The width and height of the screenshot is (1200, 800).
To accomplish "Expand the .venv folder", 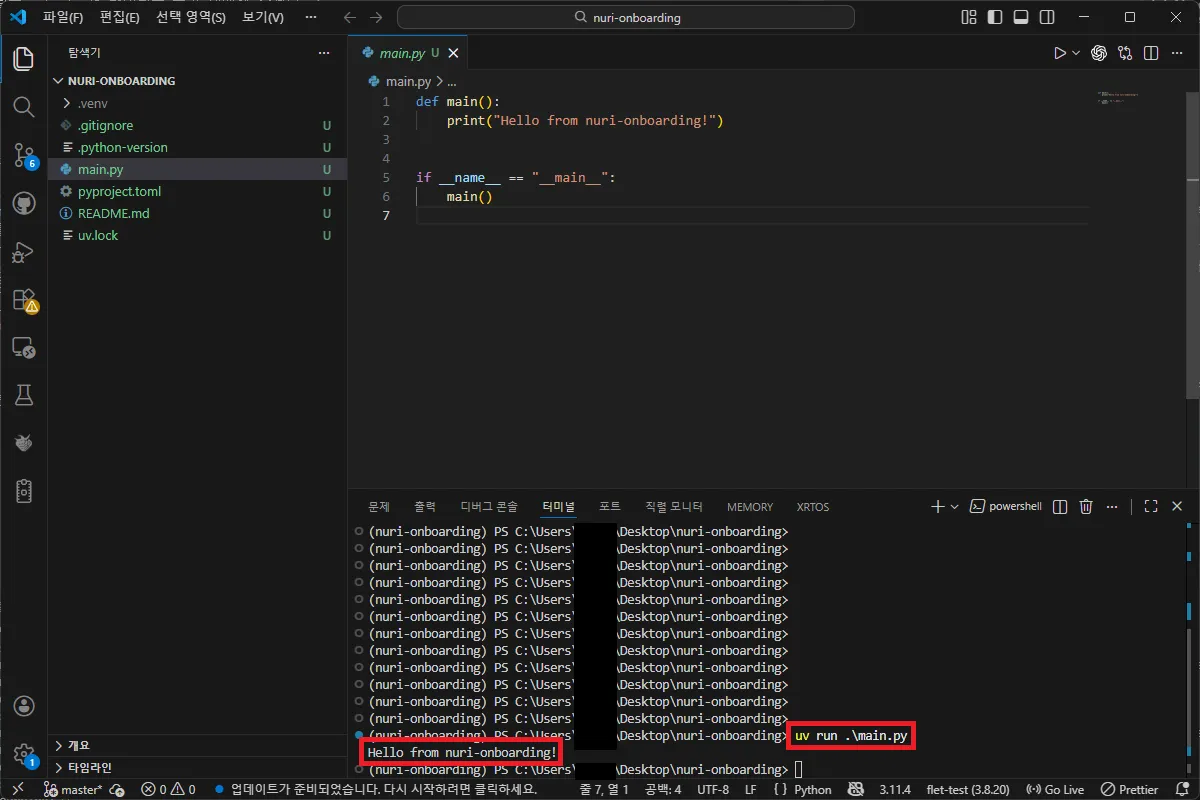I will point(197,103).
